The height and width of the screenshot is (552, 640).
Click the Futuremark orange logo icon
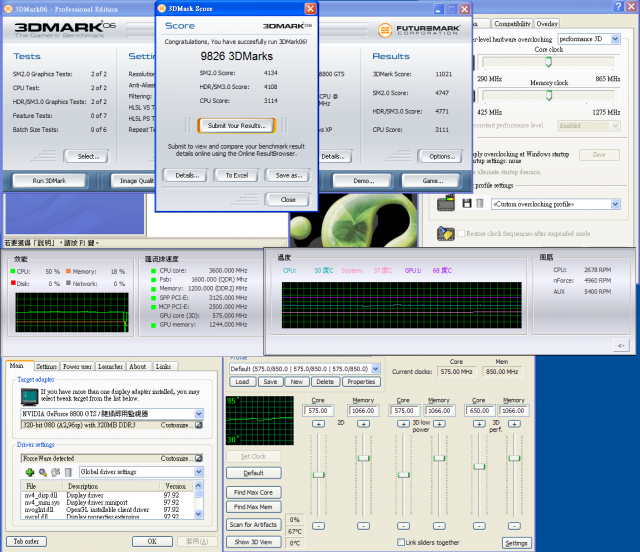coord(384,30)
